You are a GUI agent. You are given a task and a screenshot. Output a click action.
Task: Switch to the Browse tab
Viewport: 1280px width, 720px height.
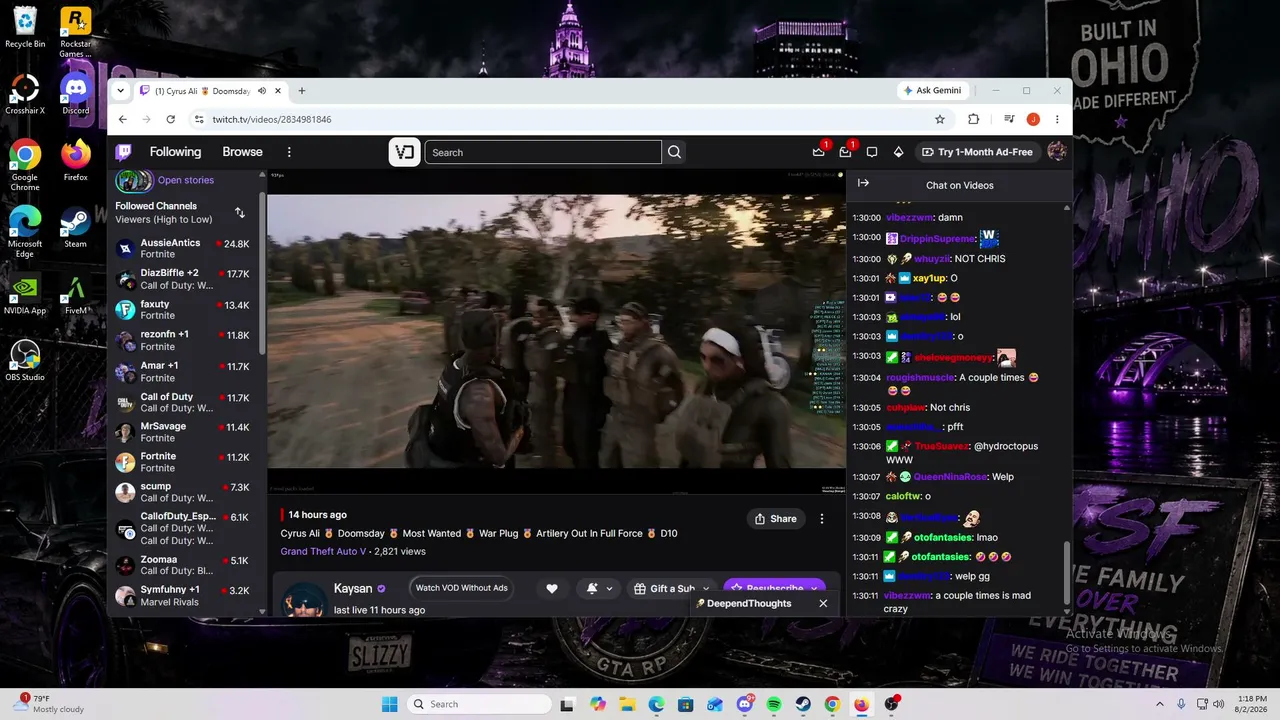pos(242,152)
